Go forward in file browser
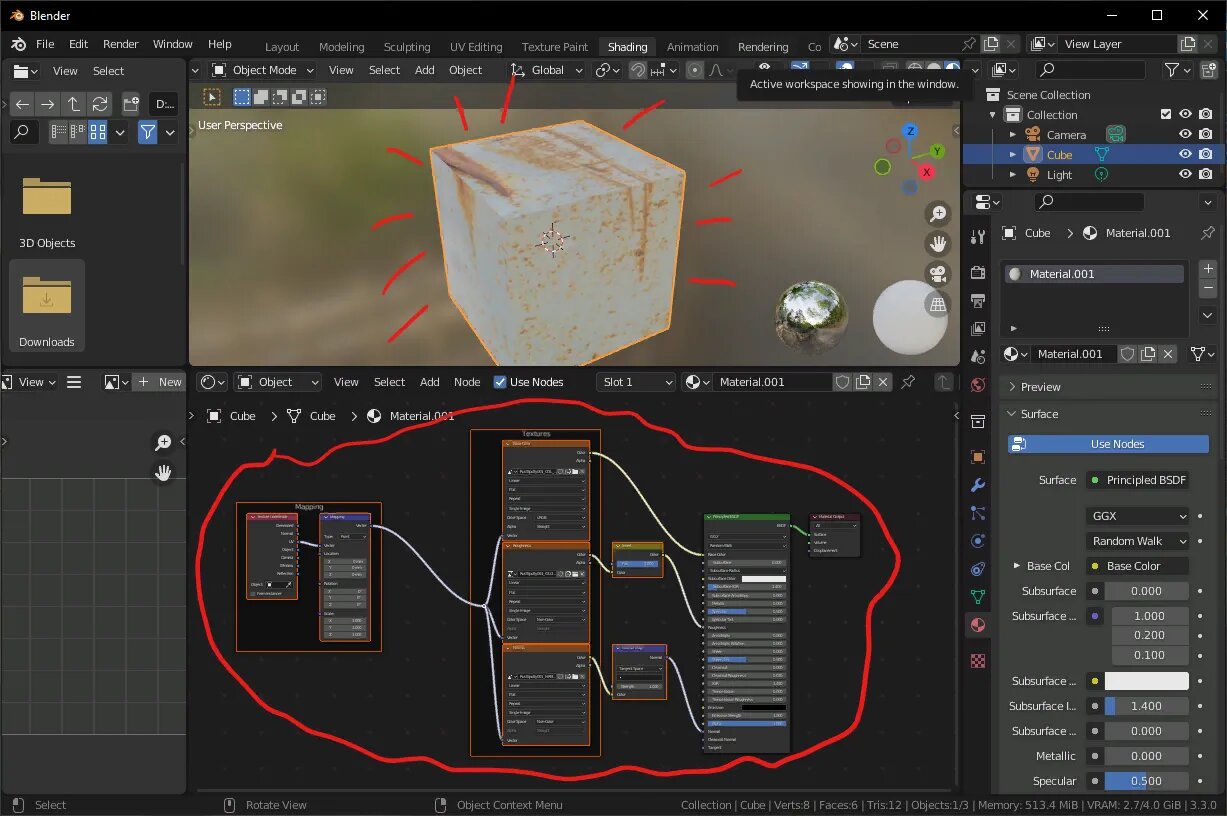 coord(48,104)
